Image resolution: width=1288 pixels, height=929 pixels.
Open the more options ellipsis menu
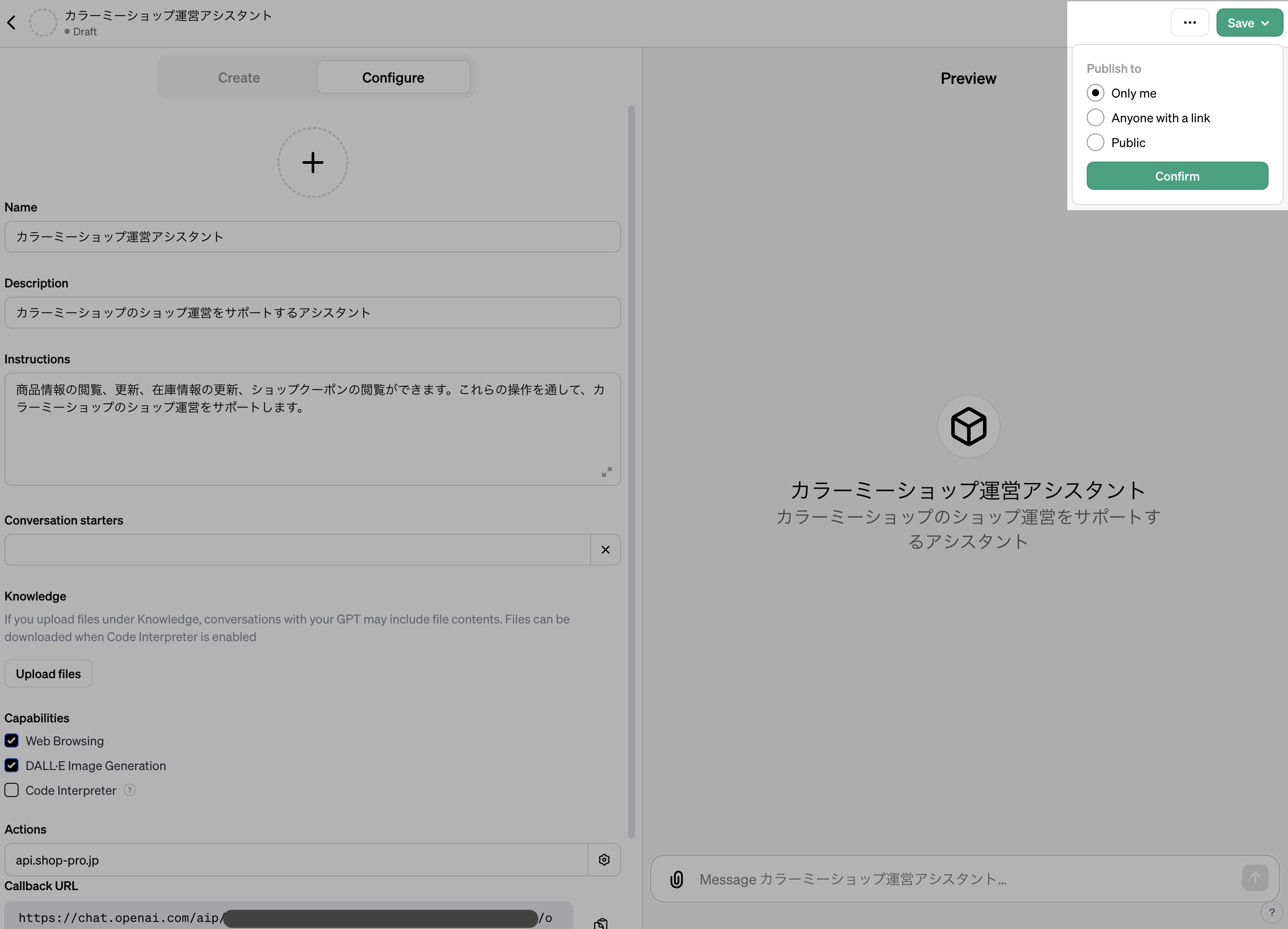pyautogui.click(x=1190, y=22)
